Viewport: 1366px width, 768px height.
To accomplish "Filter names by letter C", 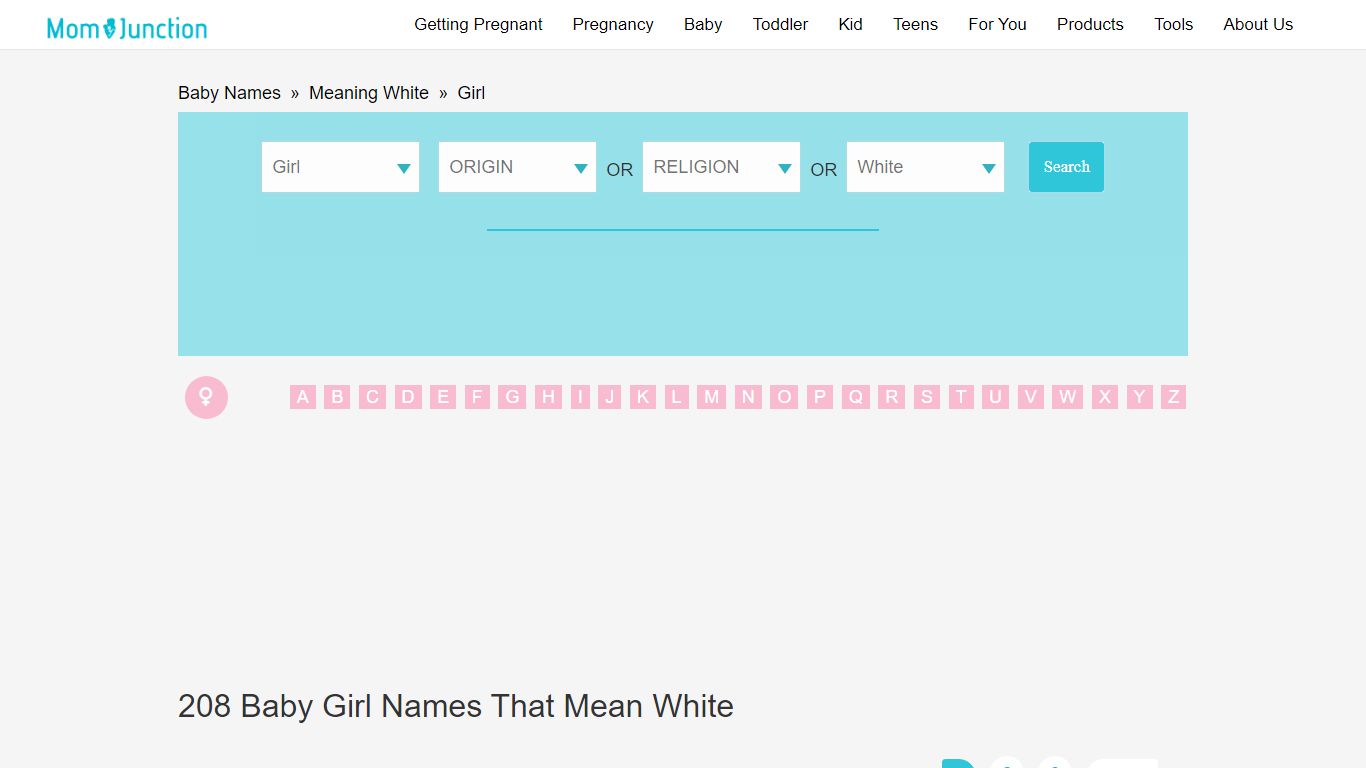I will click(x=372, y=397).
